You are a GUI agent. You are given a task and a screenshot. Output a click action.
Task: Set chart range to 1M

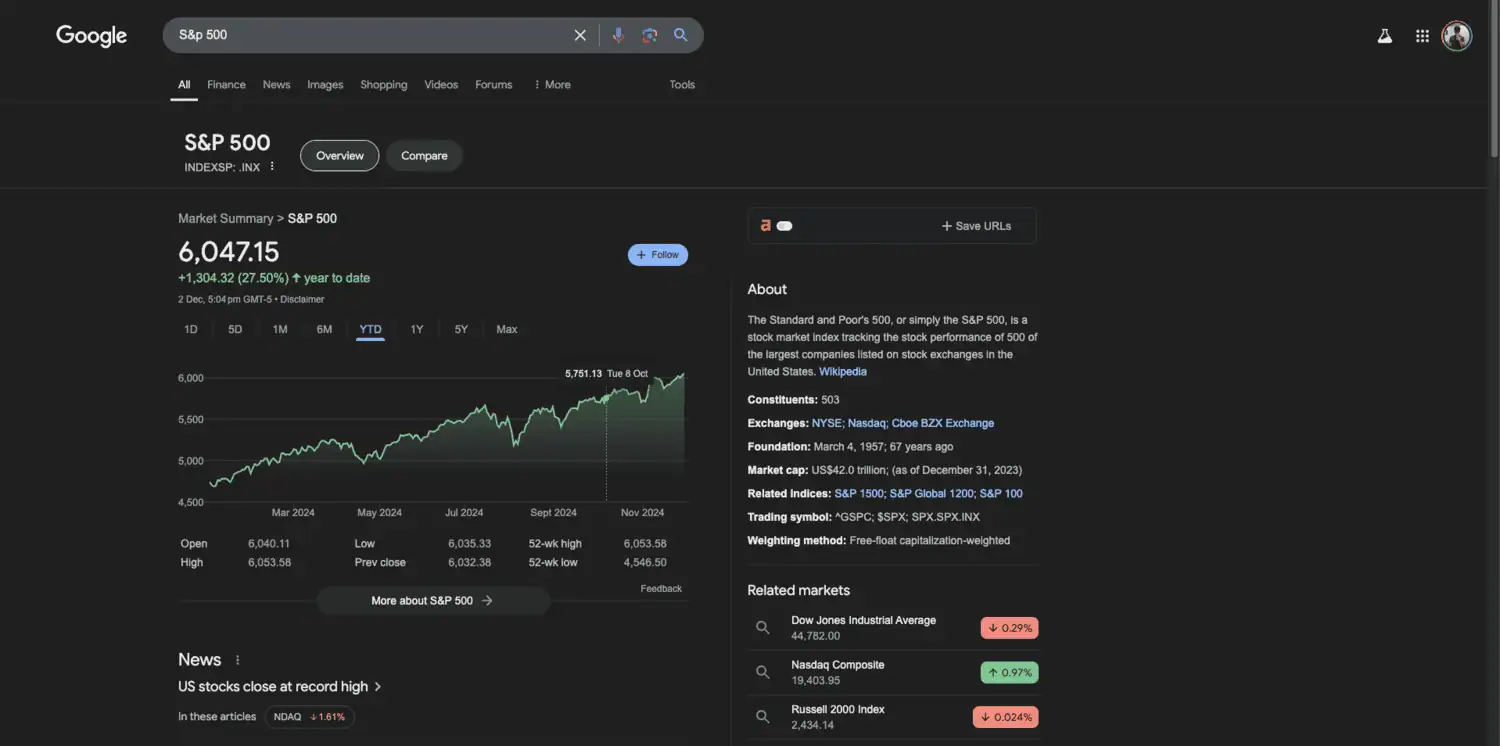[280, 329]
